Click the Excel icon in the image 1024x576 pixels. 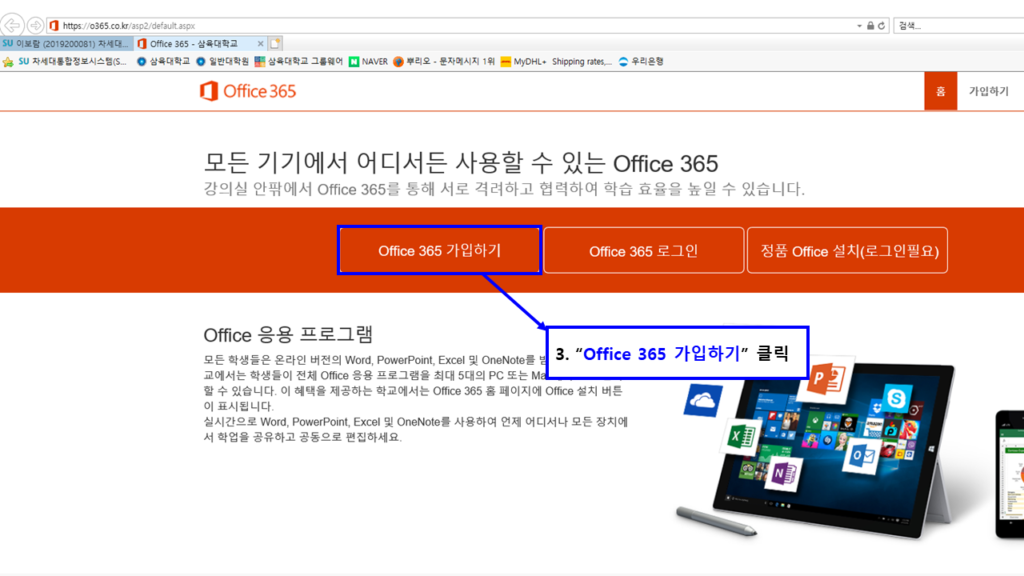pos(741,436)
